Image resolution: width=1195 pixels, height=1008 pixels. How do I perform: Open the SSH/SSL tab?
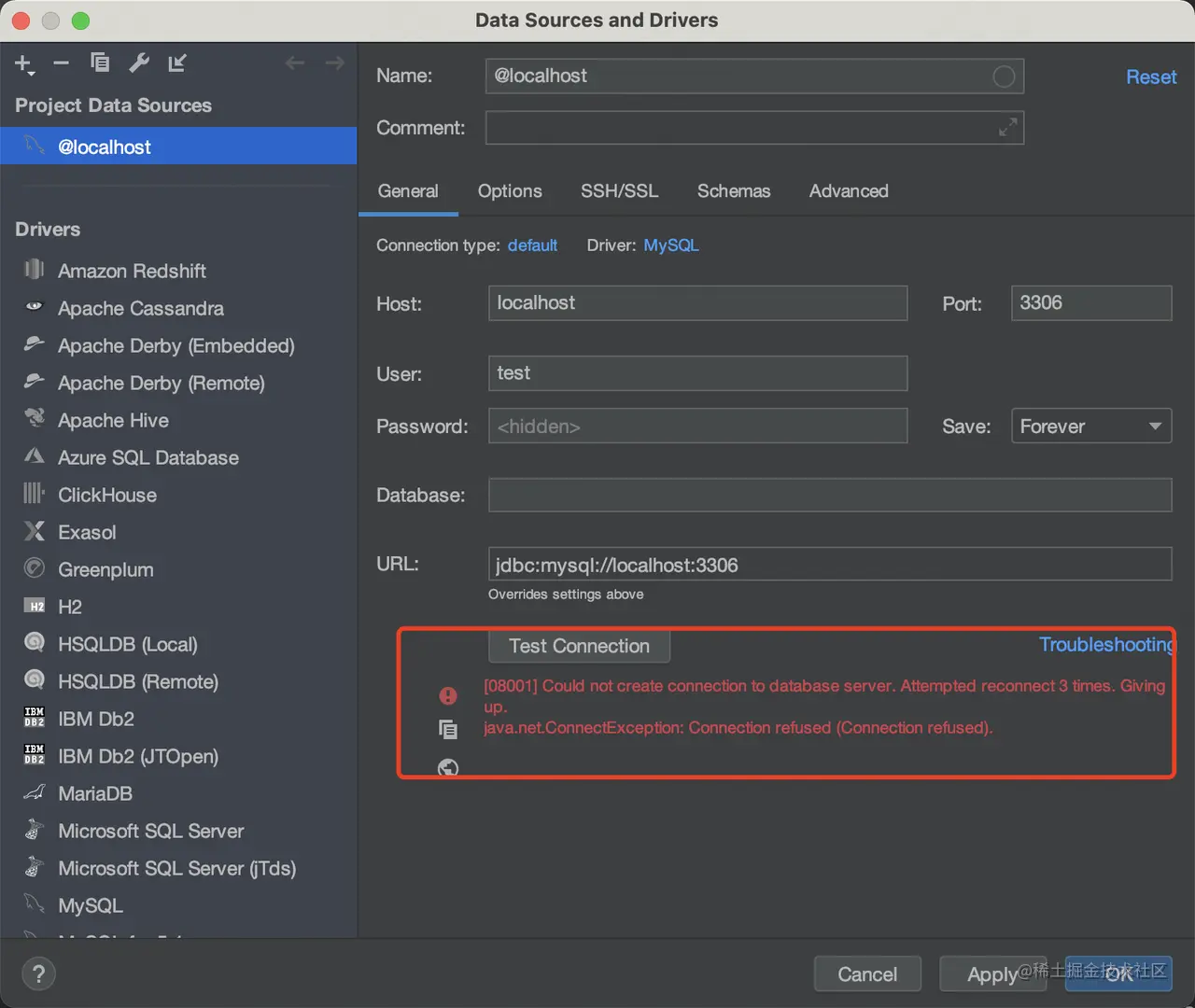[620, 191]
